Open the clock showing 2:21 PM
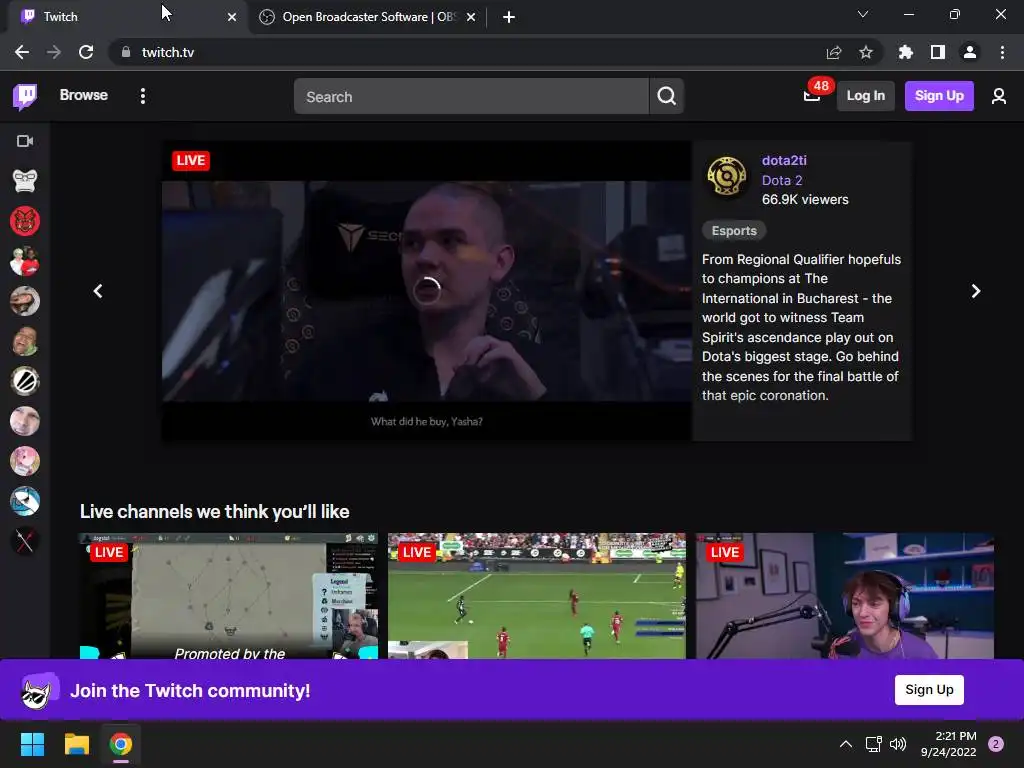The height and width of the screenshot is (768, 1024). tap(949, 744)
